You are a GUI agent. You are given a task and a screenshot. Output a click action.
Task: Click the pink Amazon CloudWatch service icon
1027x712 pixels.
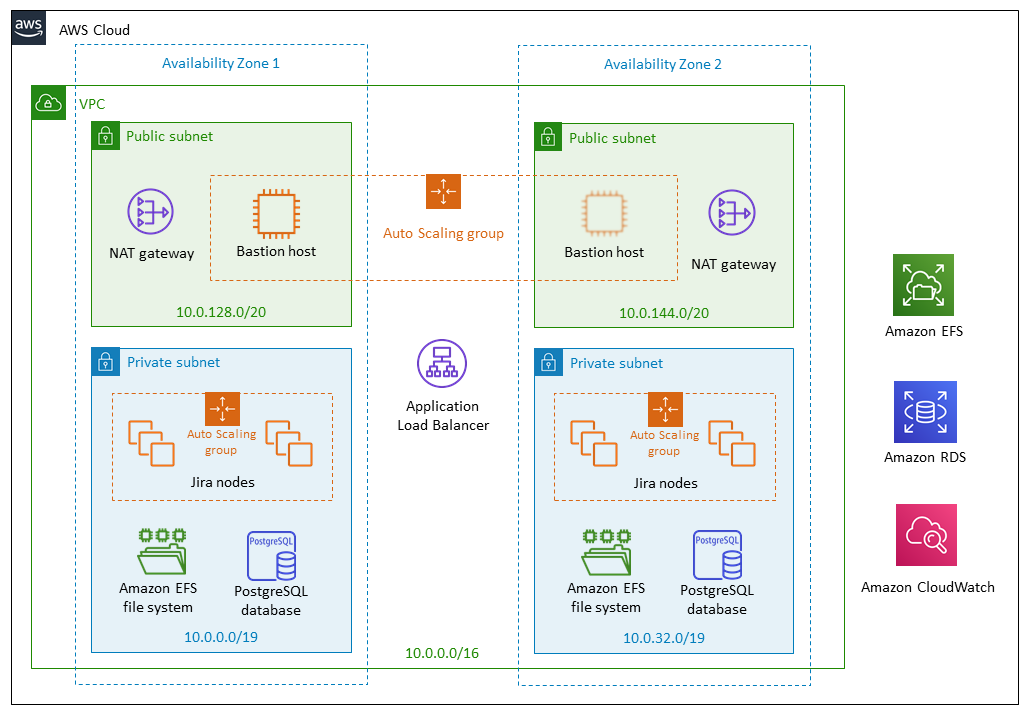(x=926, y=535)
